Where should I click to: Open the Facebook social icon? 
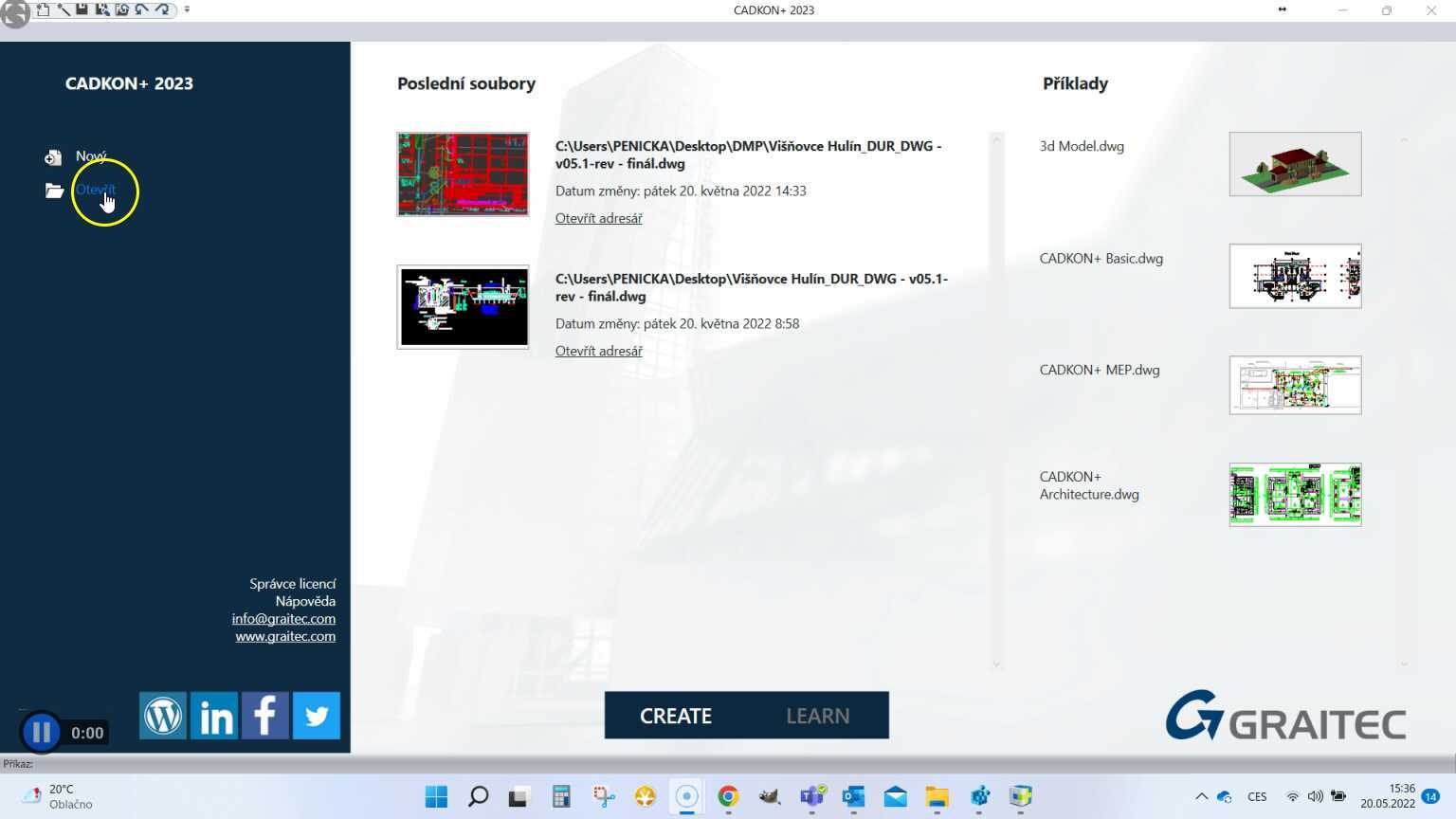pos(265,716)
